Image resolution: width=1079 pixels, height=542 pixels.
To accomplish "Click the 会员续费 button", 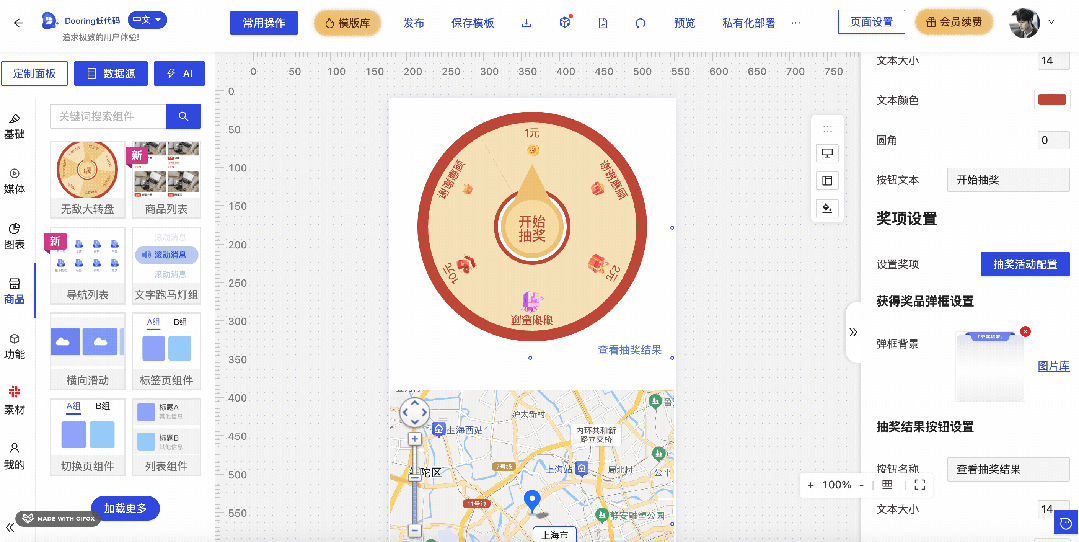I will coord(953,22).
